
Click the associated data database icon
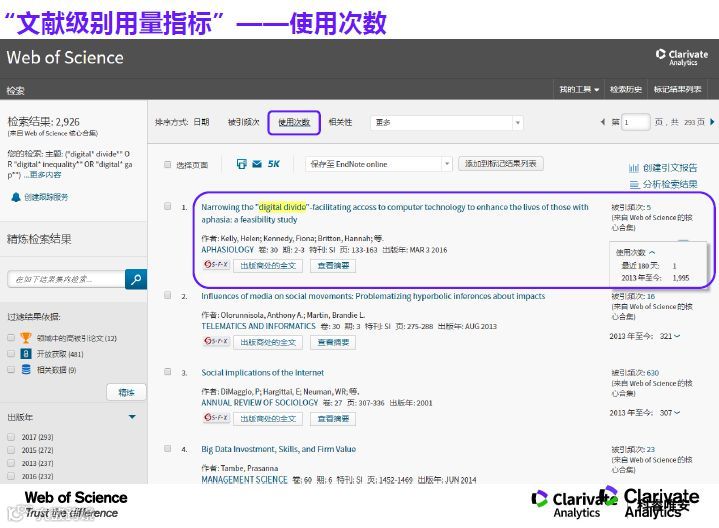(26, 369)
